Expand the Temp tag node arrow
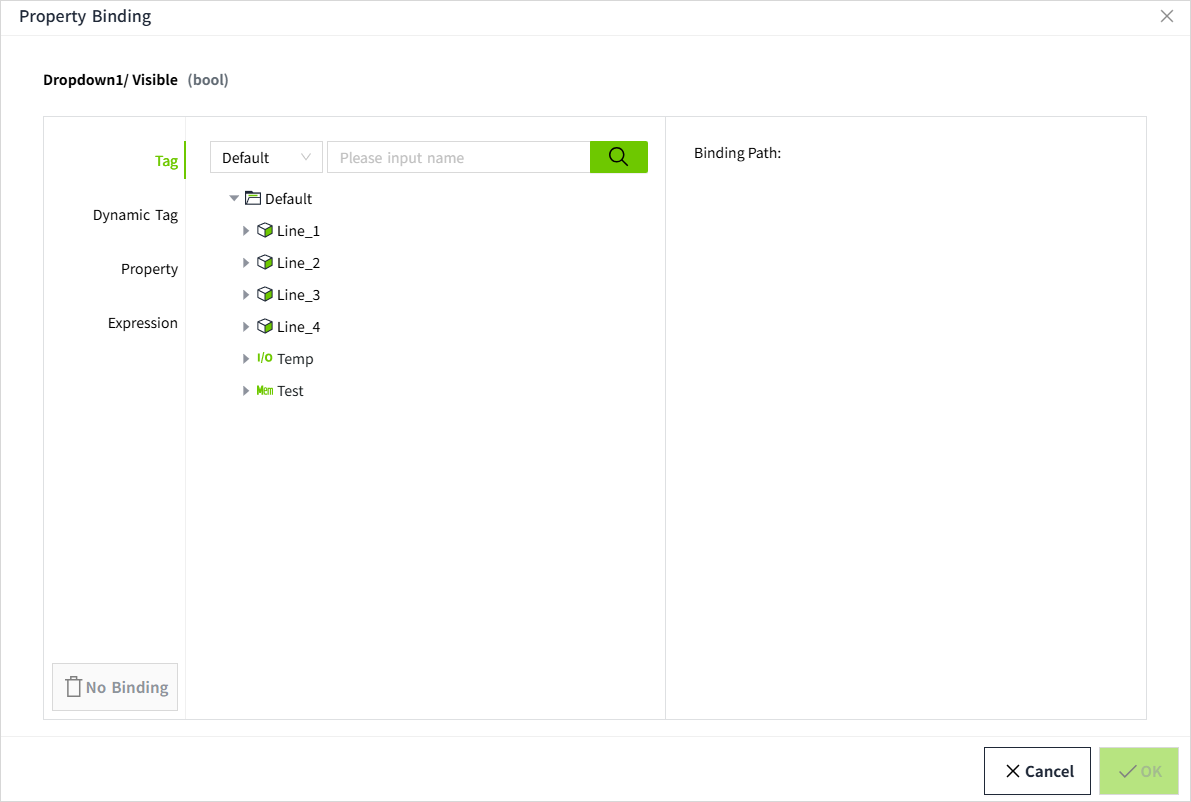 (246, 359)
